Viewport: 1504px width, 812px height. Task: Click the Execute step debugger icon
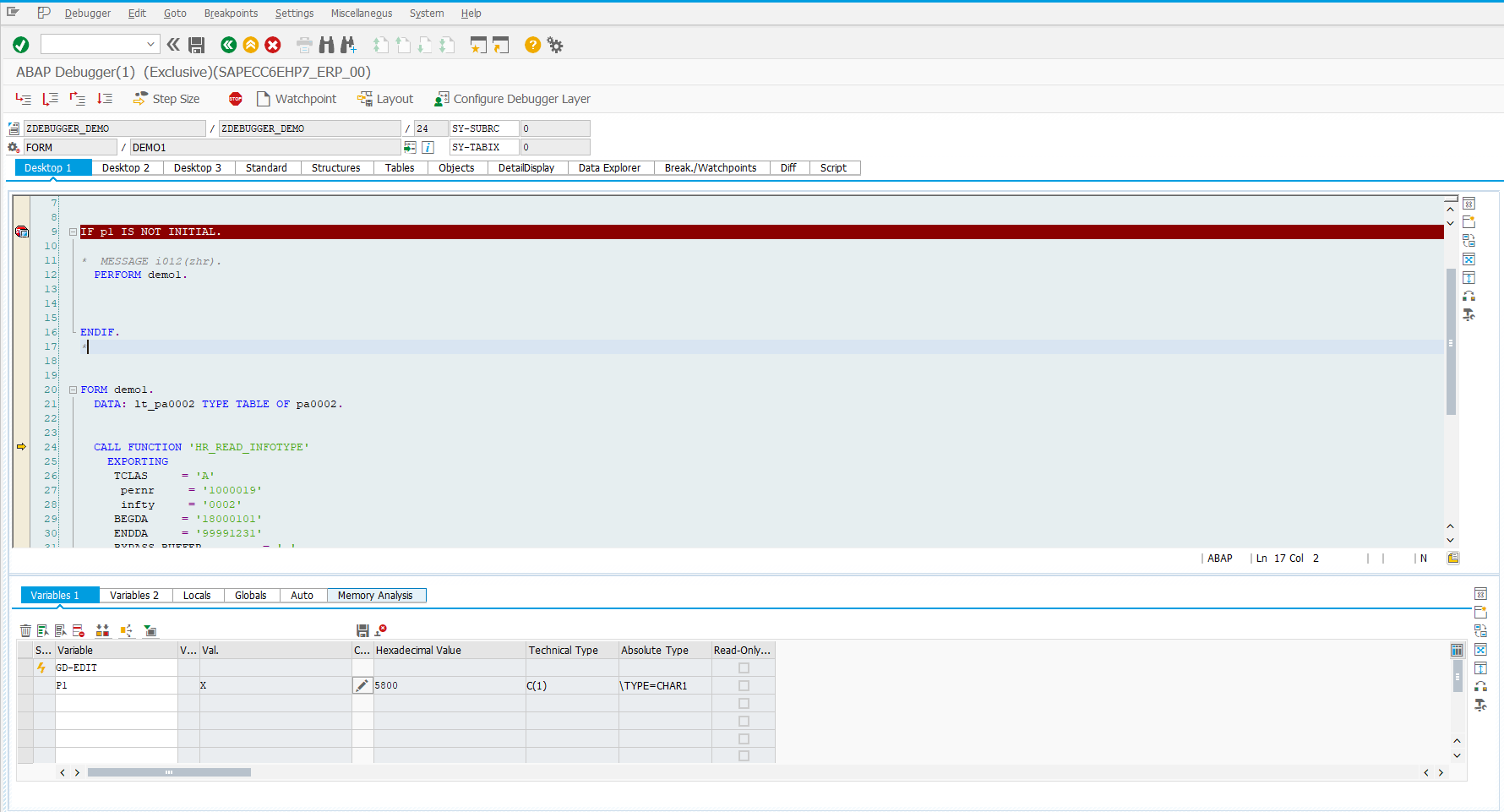pyautogui.click(x=51, y=99)
